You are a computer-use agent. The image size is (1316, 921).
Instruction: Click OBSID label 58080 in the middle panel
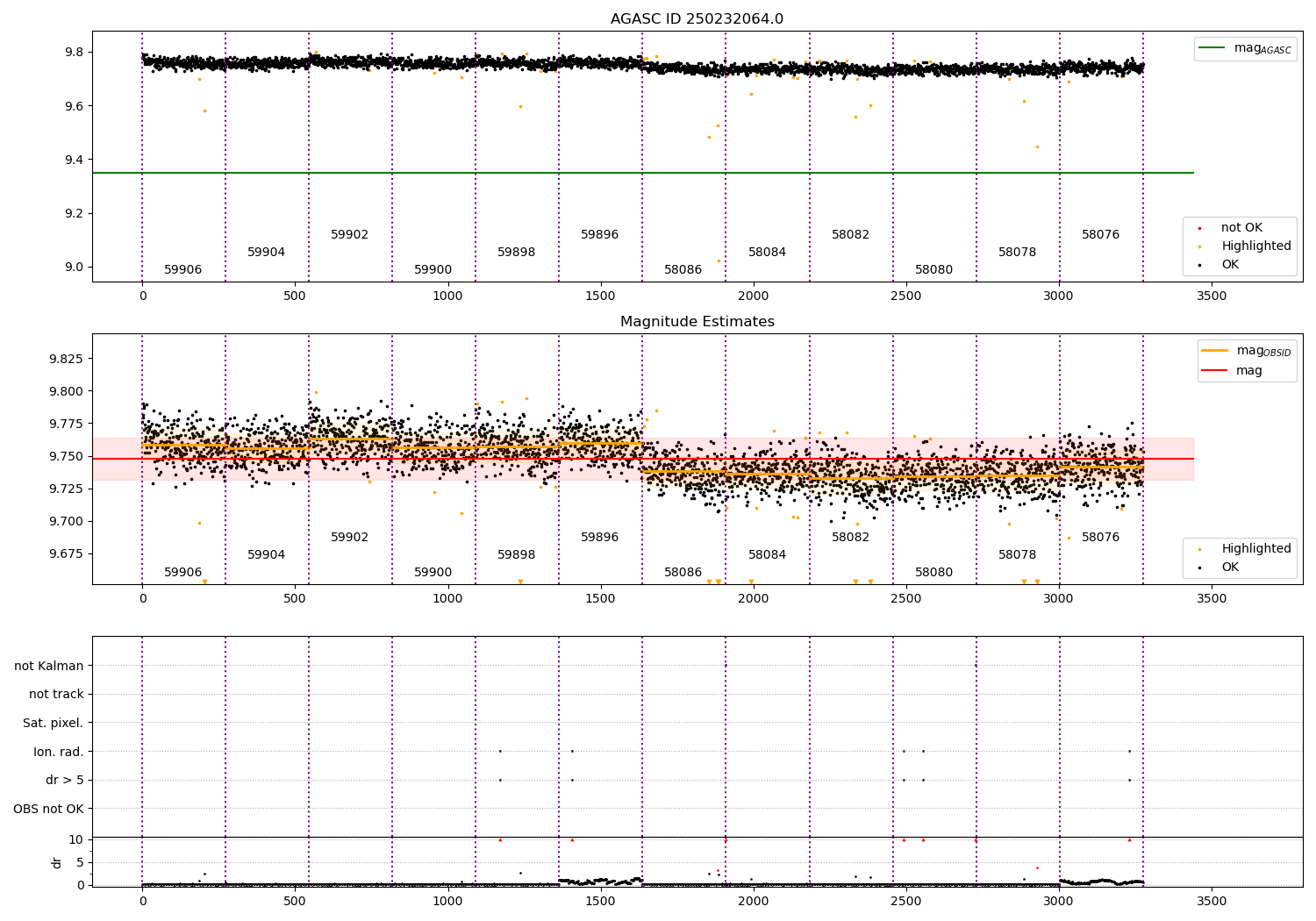pos(934,573)
